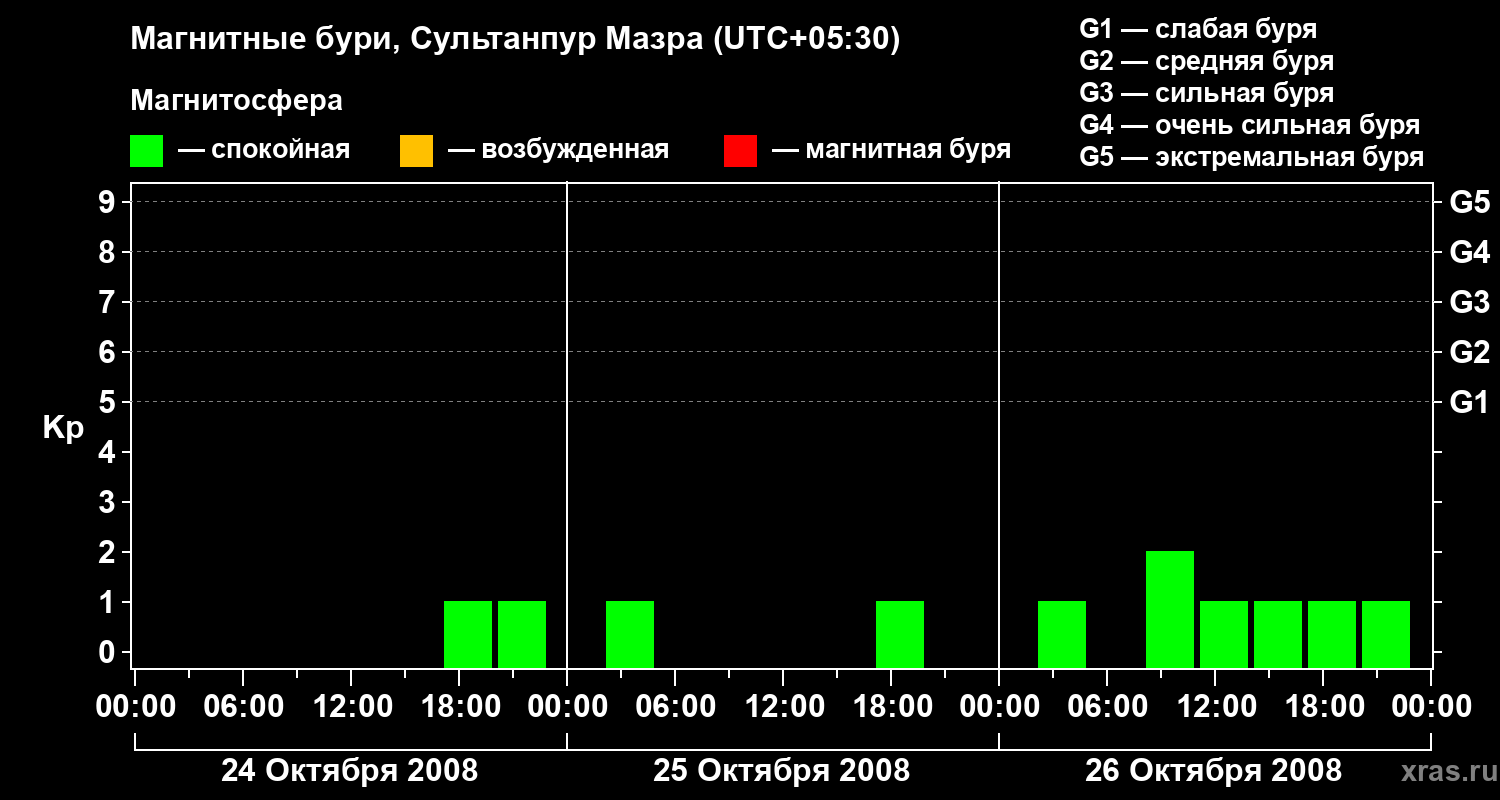Viewport: 1500px width, 800px height.
Task: Click the red 'магнитная буря' legend swatch
Action: (x=740, y=151)
